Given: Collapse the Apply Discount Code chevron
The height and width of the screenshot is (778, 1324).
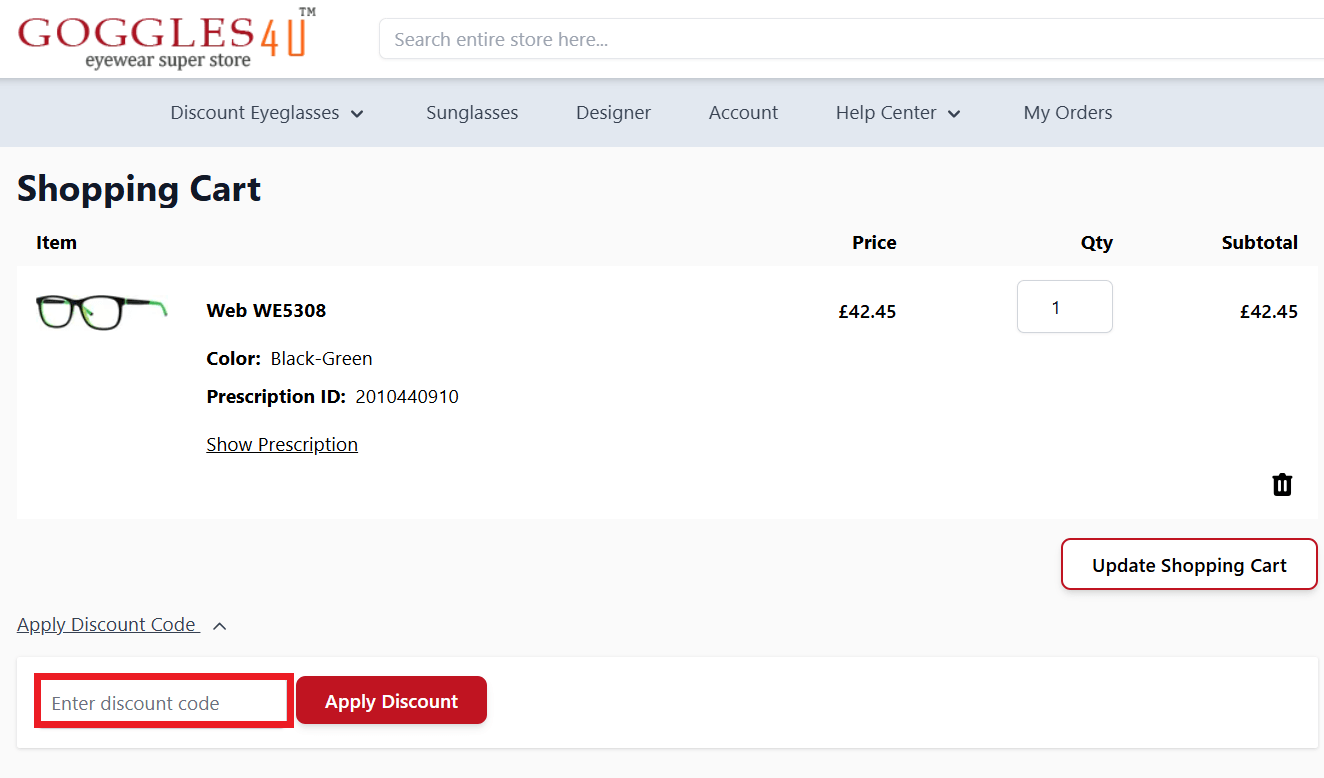Looking at the screenshot, I should point(220,626).
